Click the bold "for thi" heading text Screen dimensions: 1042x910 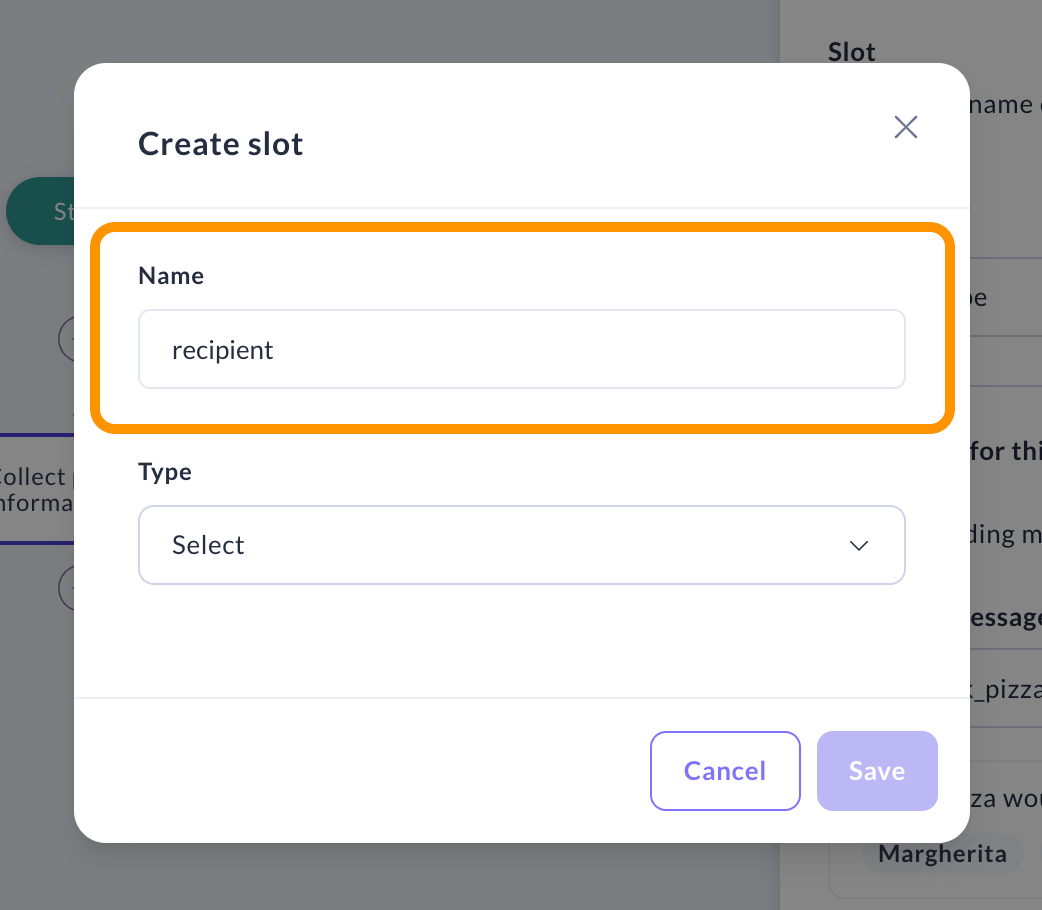tap(1005, 451)
